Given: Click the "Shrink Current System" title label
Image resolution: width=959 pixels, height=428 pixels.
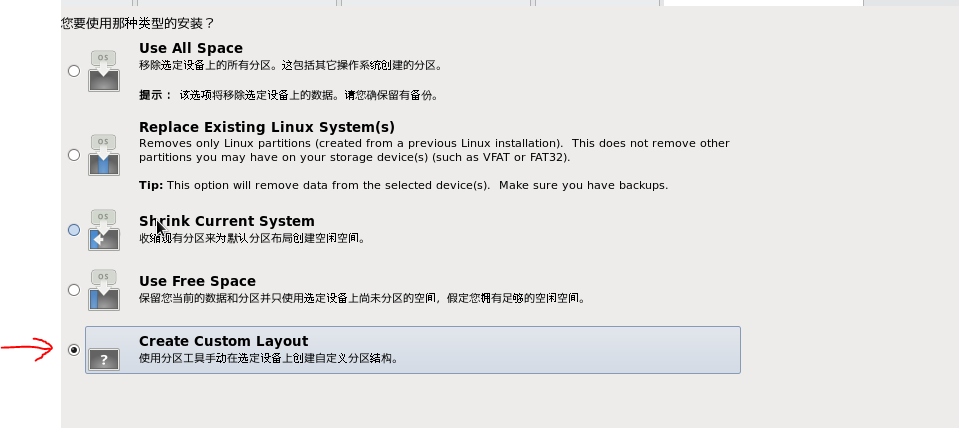Looking at the screenshot, I should pyautogui.click(x=227, y=221).
